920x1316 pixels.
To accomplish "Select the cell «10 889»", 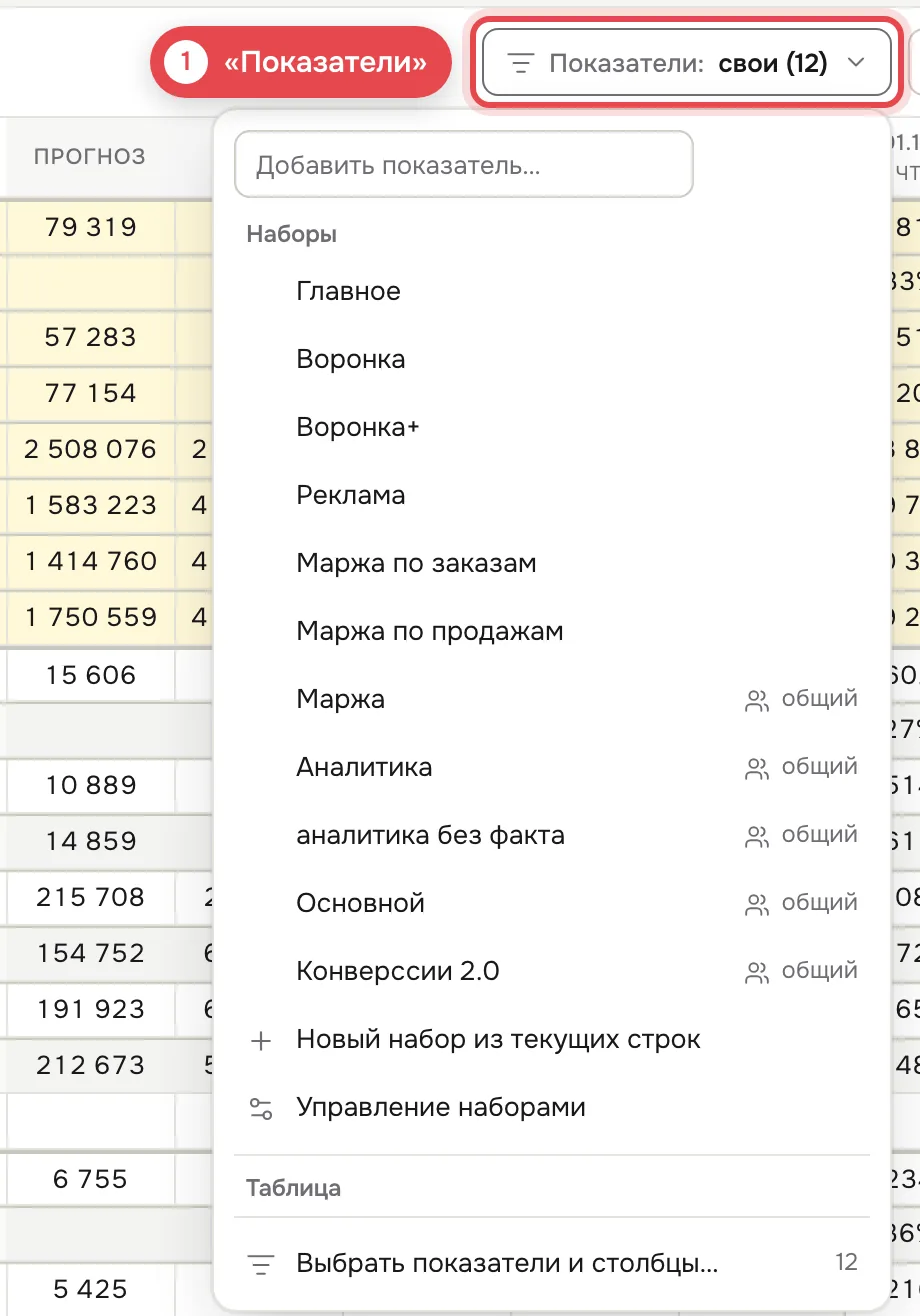I will [x=91, y=785].
